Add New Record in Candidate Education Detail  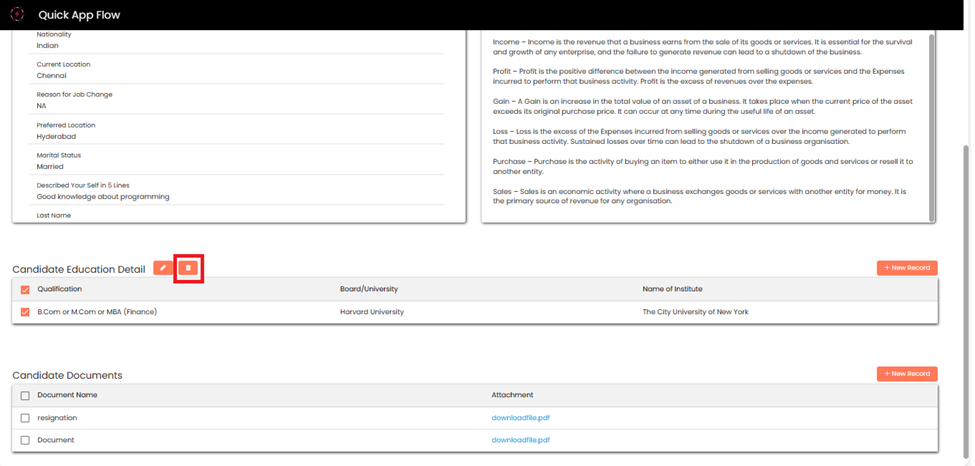(907, 268)
